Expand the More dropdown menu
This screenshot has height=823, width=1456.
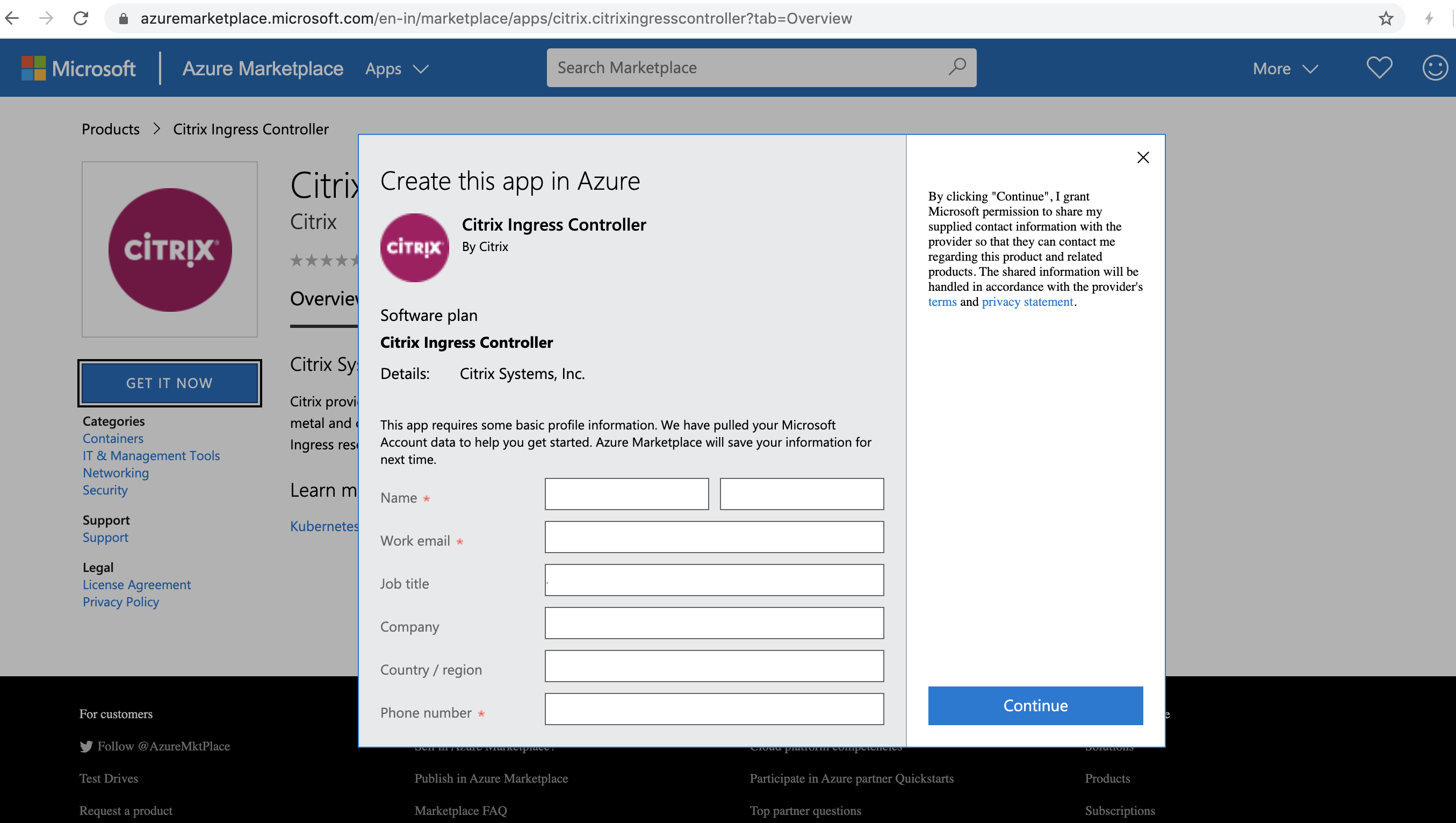1285,69
